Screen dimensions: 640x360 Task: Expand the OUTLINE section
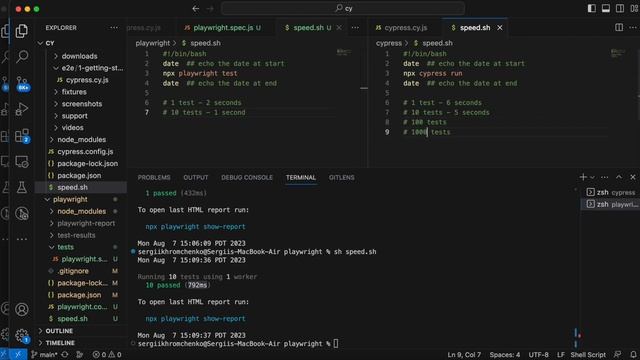tap(81, 331)
